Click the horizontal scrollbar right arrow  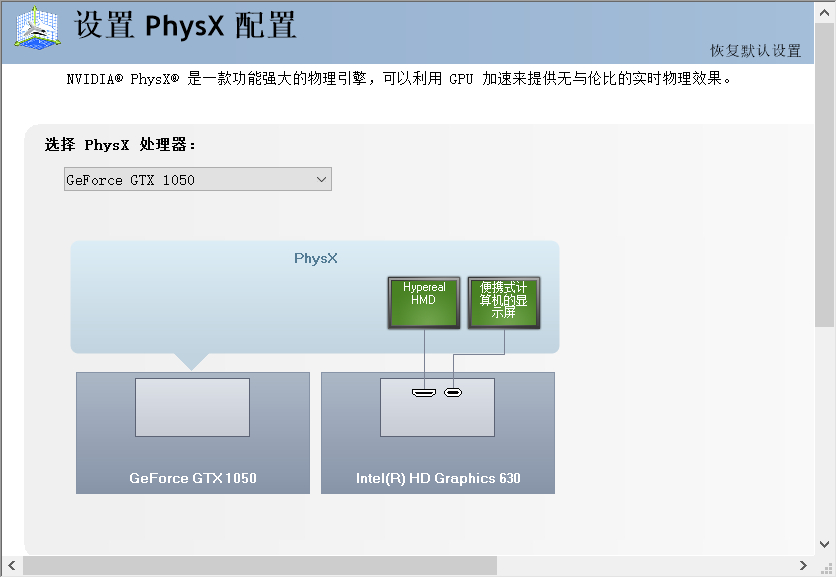click(803, 566)
